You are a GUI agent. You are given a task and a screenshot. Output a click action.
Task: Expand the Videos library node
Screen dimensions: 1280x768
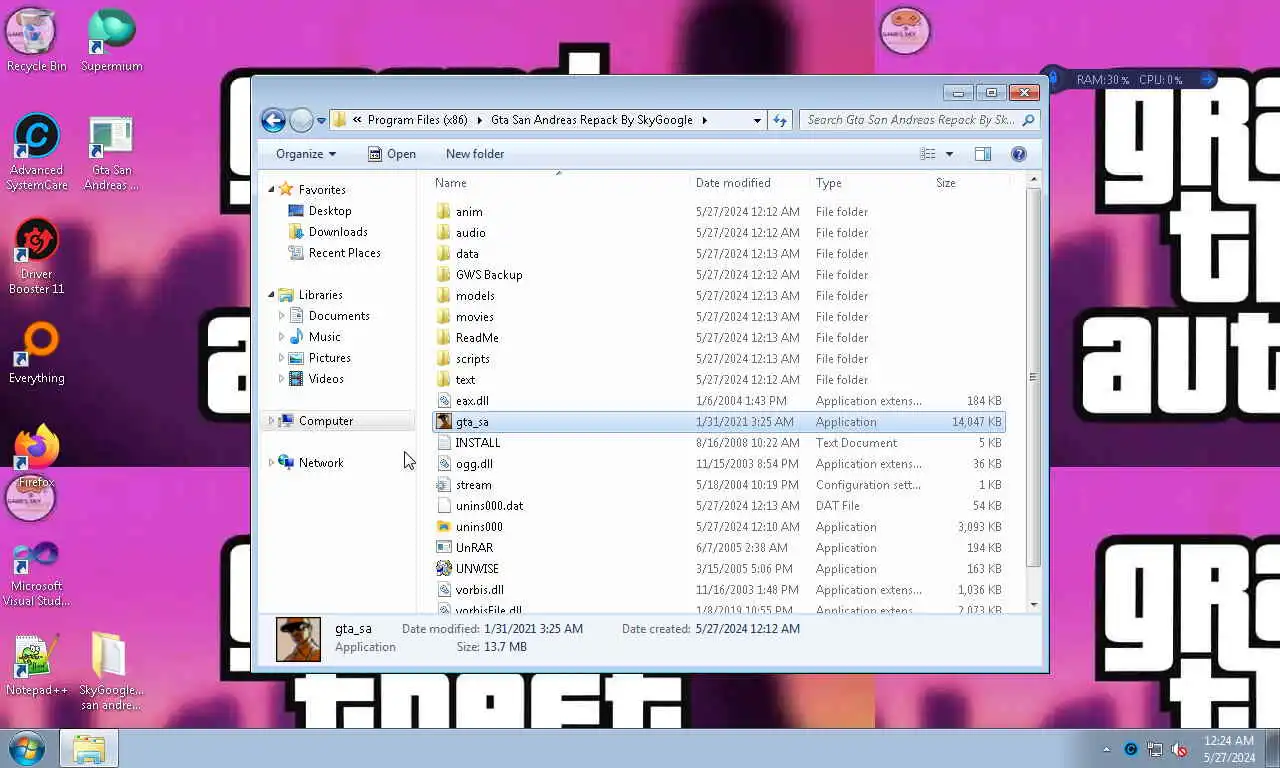[x=281, y=379]
